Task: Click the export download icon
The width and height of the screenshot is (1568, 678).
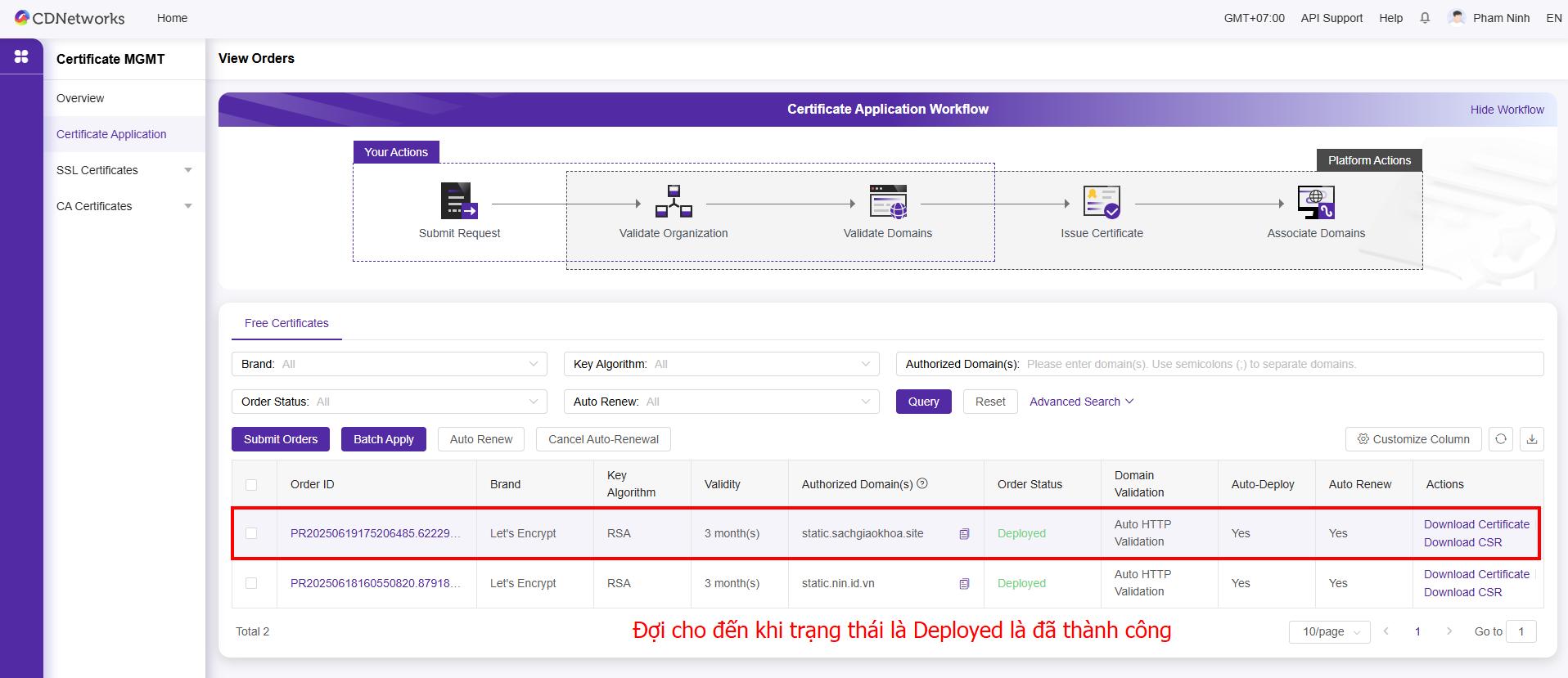Action: click(1532, 439)
